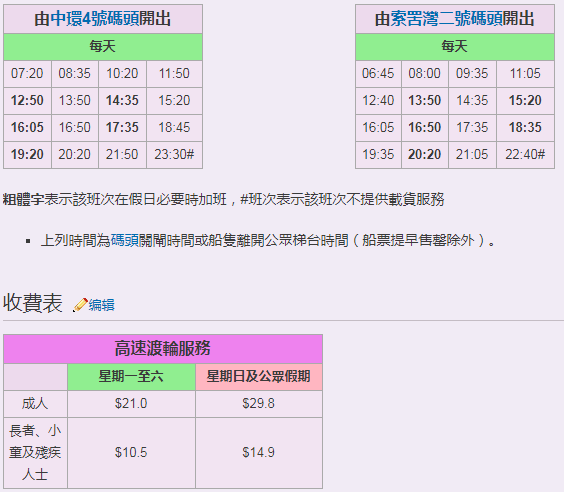This screenshot has width=564, height=492.
Task: Select the bold 12:50 departure cell
Action: [x=27, y=101]
